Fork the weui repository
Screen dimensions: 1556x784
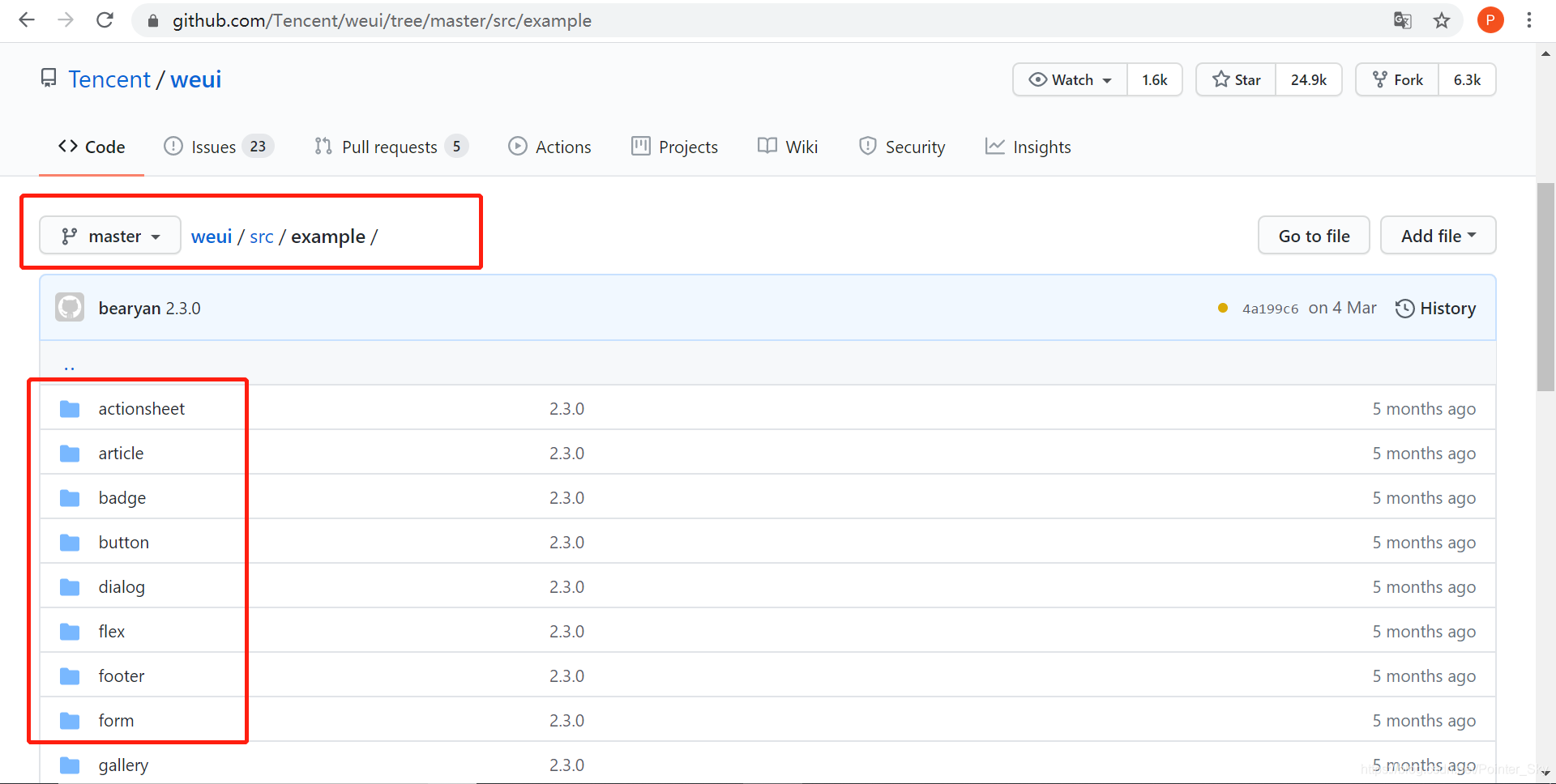coord(1397,79)
